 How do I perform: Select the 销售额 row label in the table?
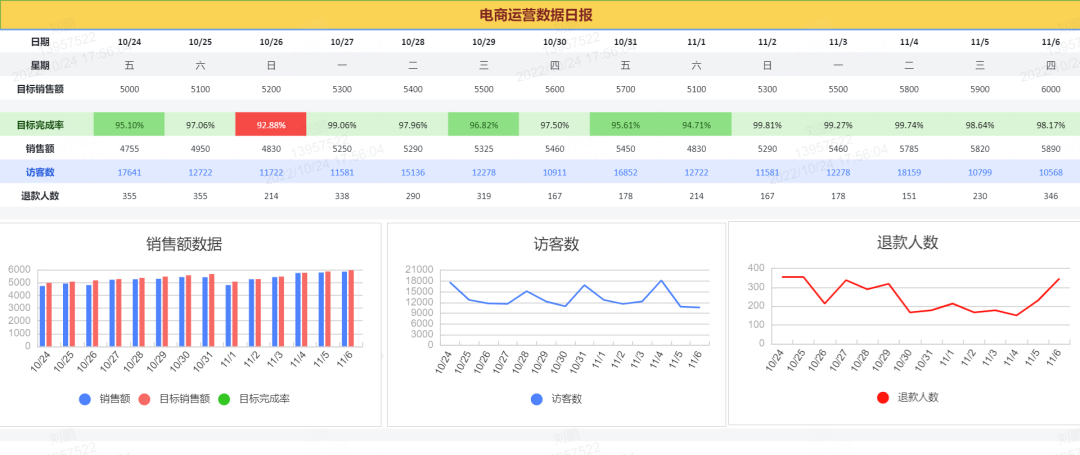click(40, 148)
